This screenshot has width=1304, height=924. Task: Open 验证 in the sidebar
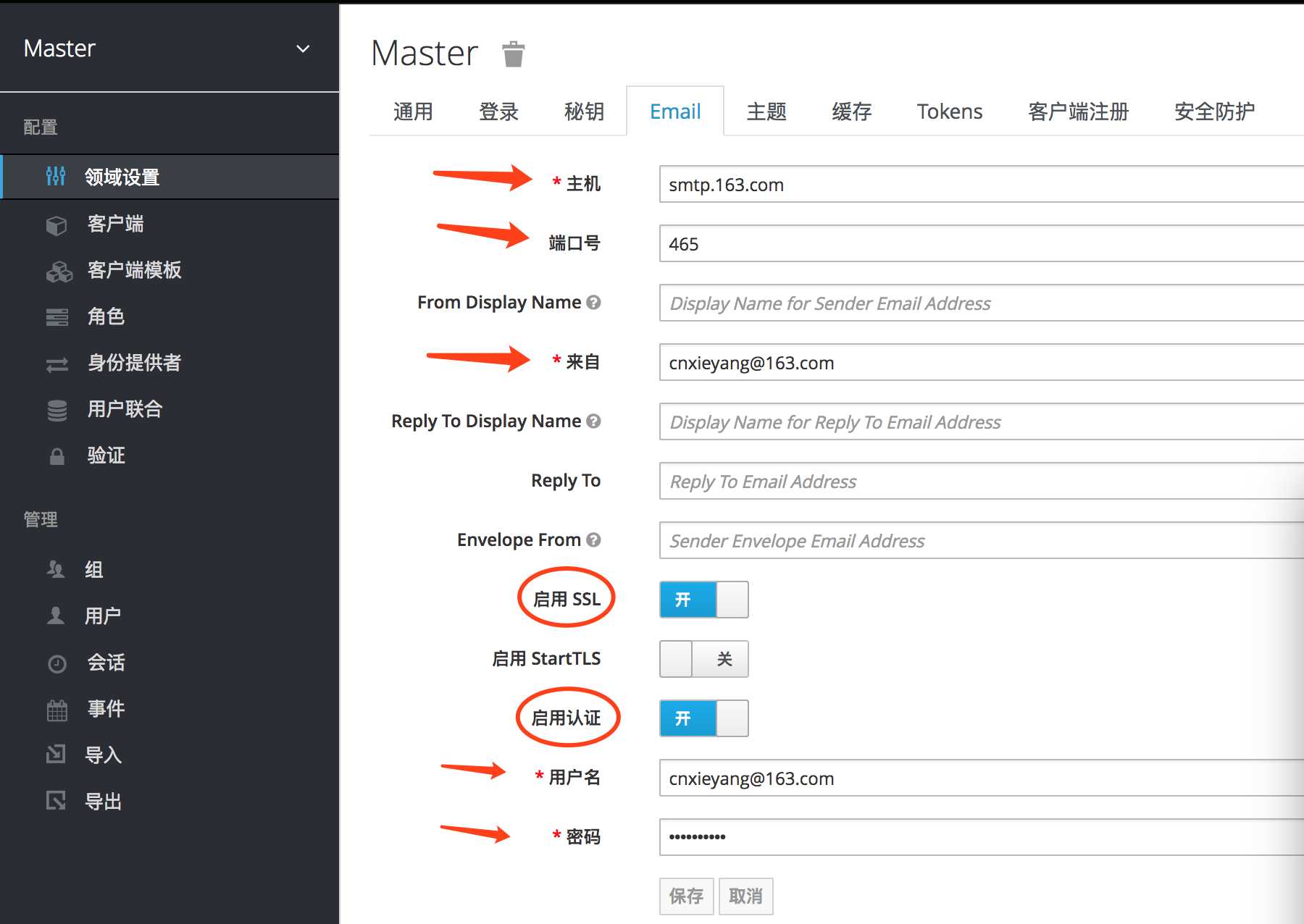click(x=170, y=455)
